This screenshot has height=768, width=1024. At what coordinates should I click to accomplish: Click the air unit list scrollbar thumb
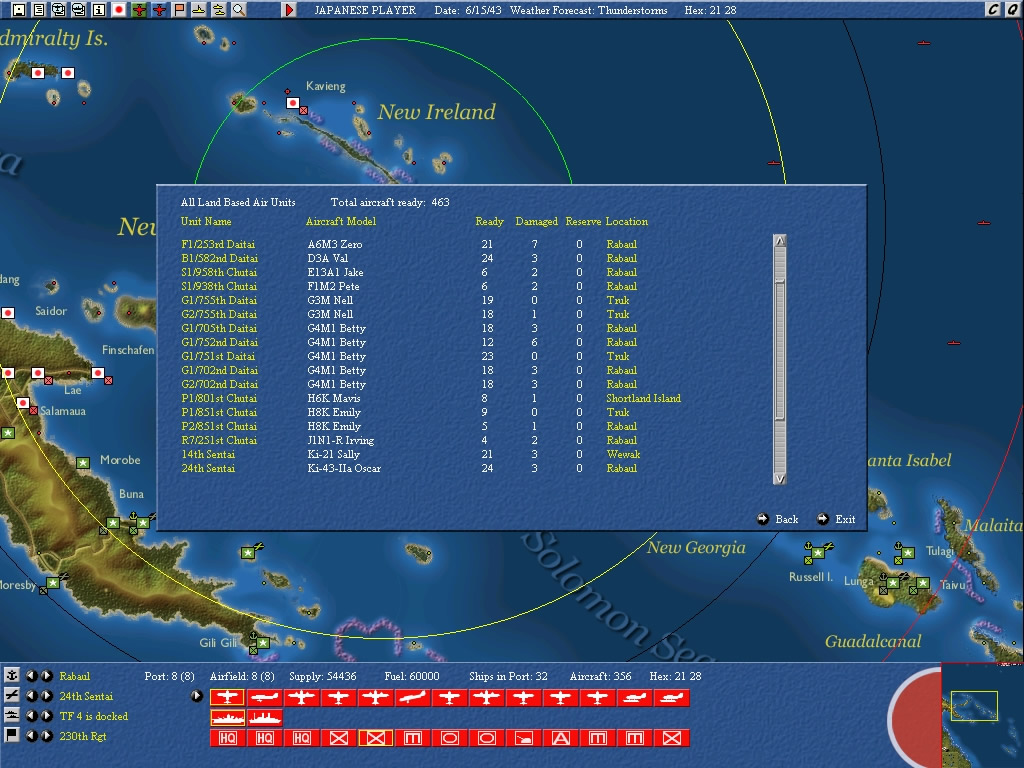(779, 351)
